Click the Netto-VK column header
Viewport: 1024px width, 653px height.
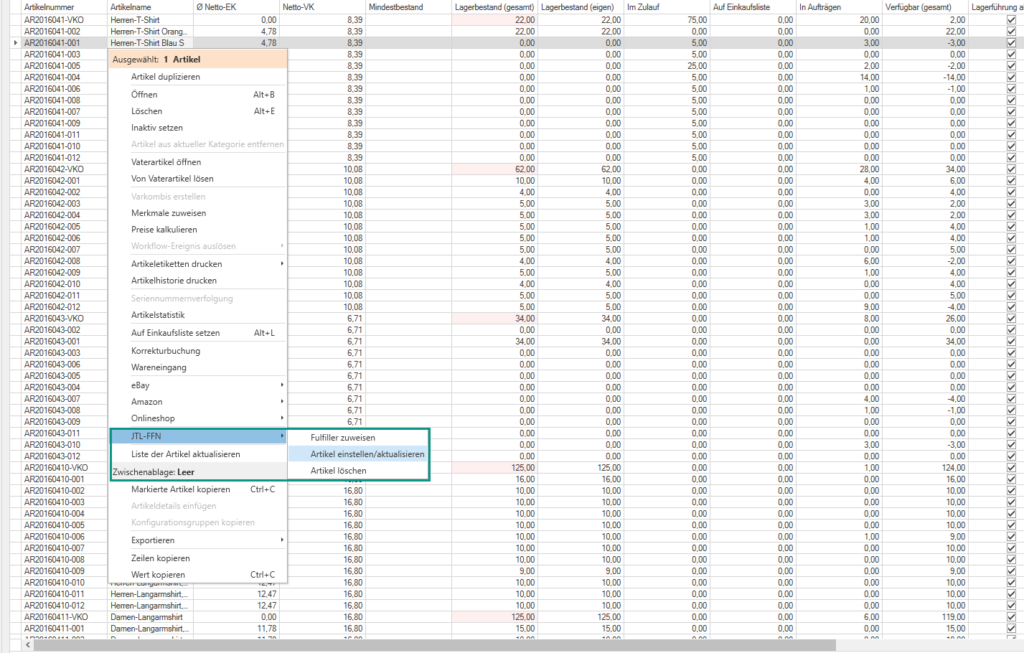click(300, 7)
